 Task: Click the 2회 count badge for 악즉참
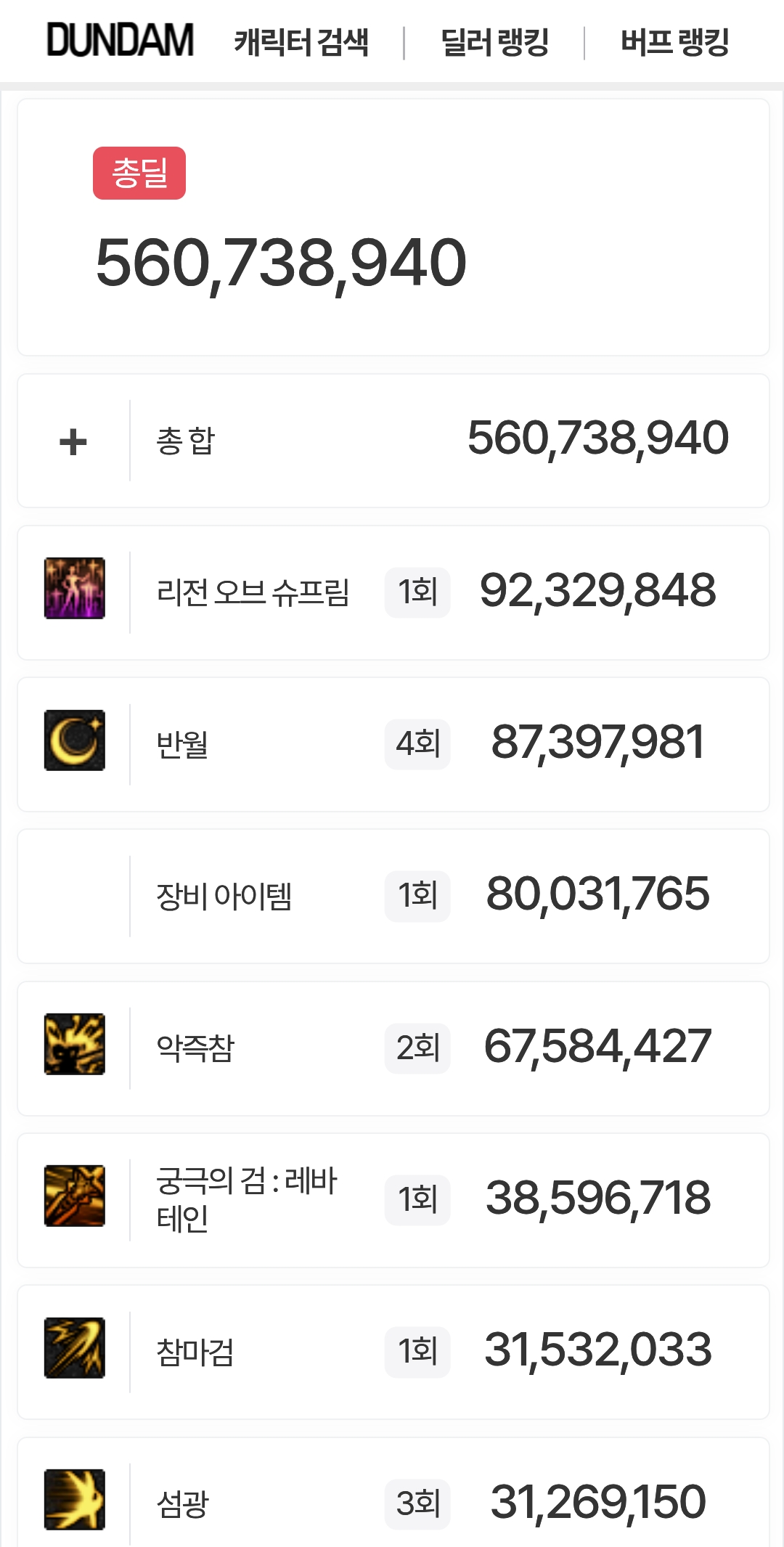417,1048
